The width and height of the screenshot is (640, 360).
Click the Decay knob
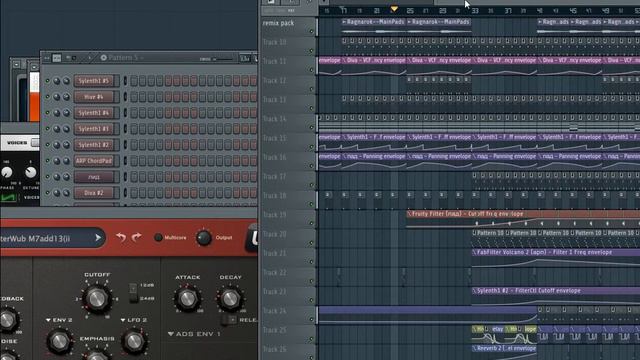(x=230, y=299)
